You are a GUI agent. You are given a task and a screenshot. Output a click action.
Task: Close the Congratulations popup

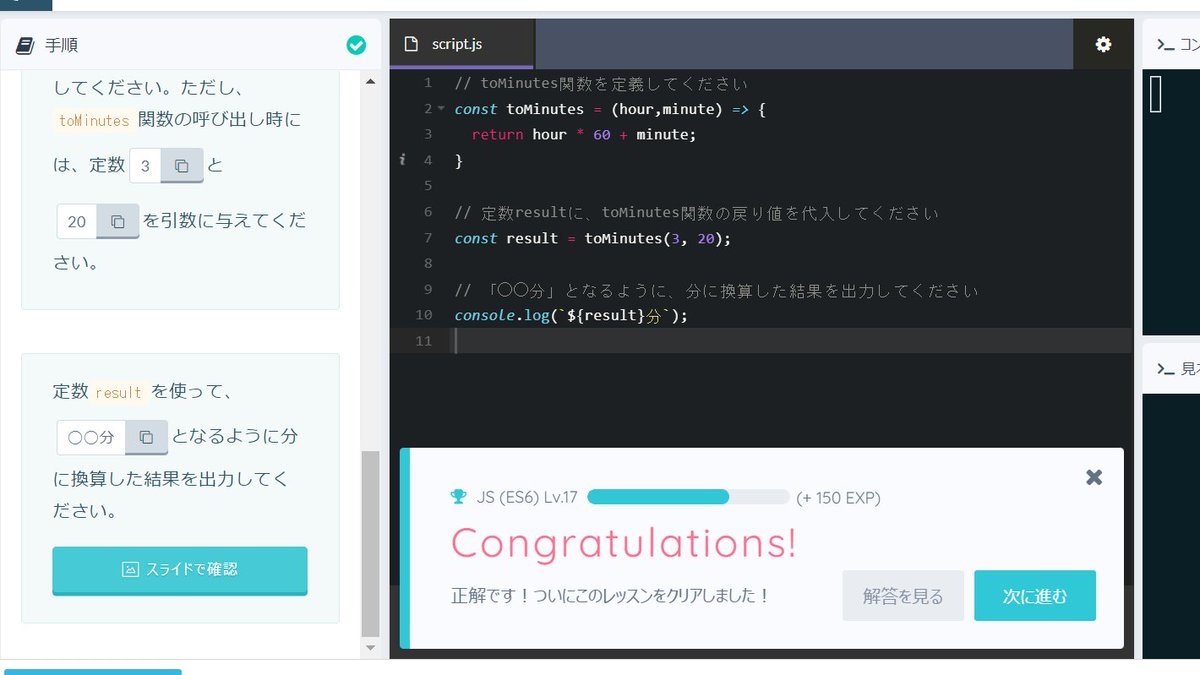pyautogui.click(x=1094, y=478)
